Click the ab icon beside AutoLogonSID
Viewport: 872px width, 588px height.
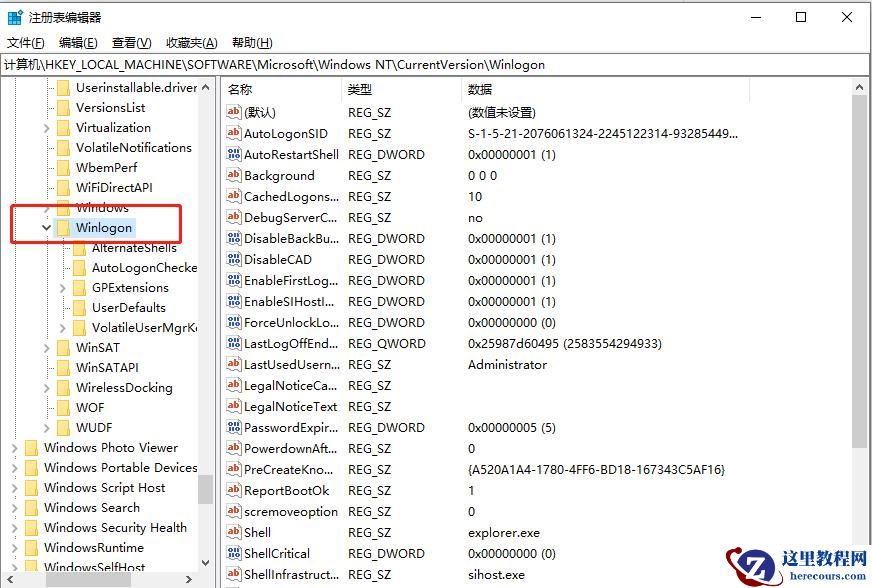233,133
